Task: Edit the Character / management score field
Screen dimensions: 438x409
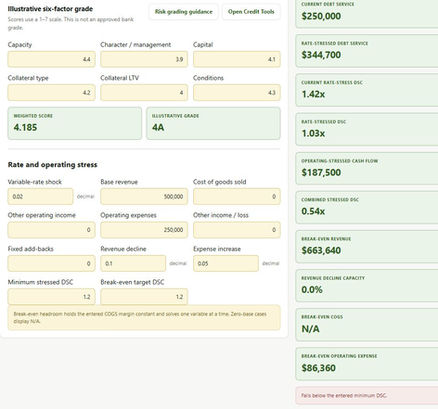Action: (x=144, y=59)
